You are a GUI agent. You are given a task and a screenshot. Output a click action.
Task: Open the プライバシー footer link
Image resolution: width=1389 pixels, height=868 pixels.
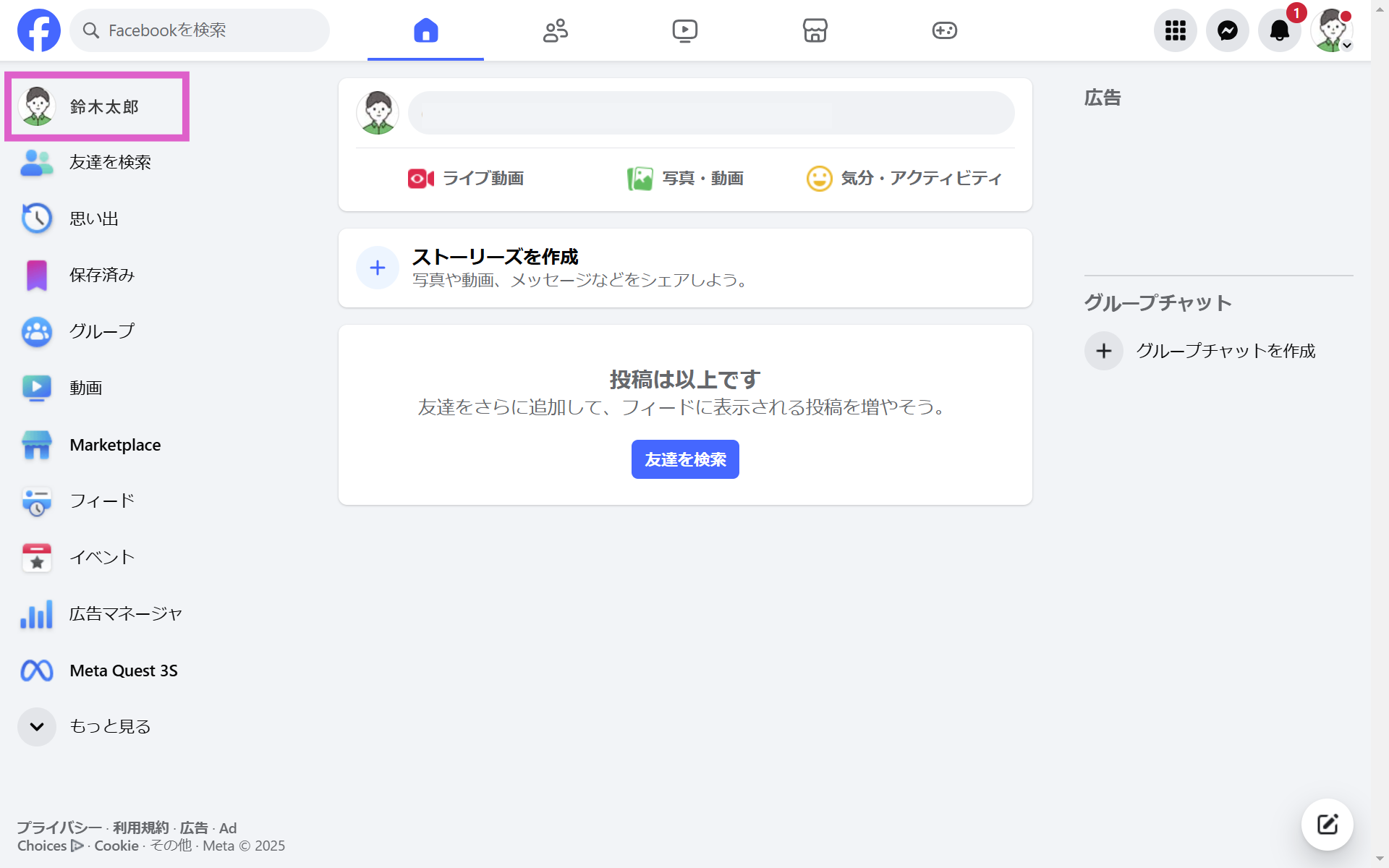[59, 827]
